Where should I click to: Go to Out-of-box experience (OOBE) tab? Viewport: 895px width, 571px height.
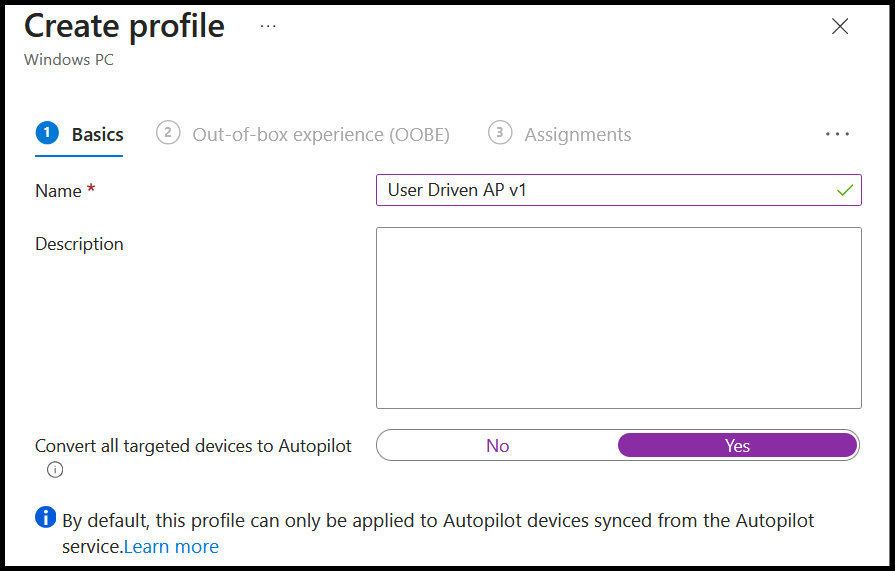coord(303,135)
